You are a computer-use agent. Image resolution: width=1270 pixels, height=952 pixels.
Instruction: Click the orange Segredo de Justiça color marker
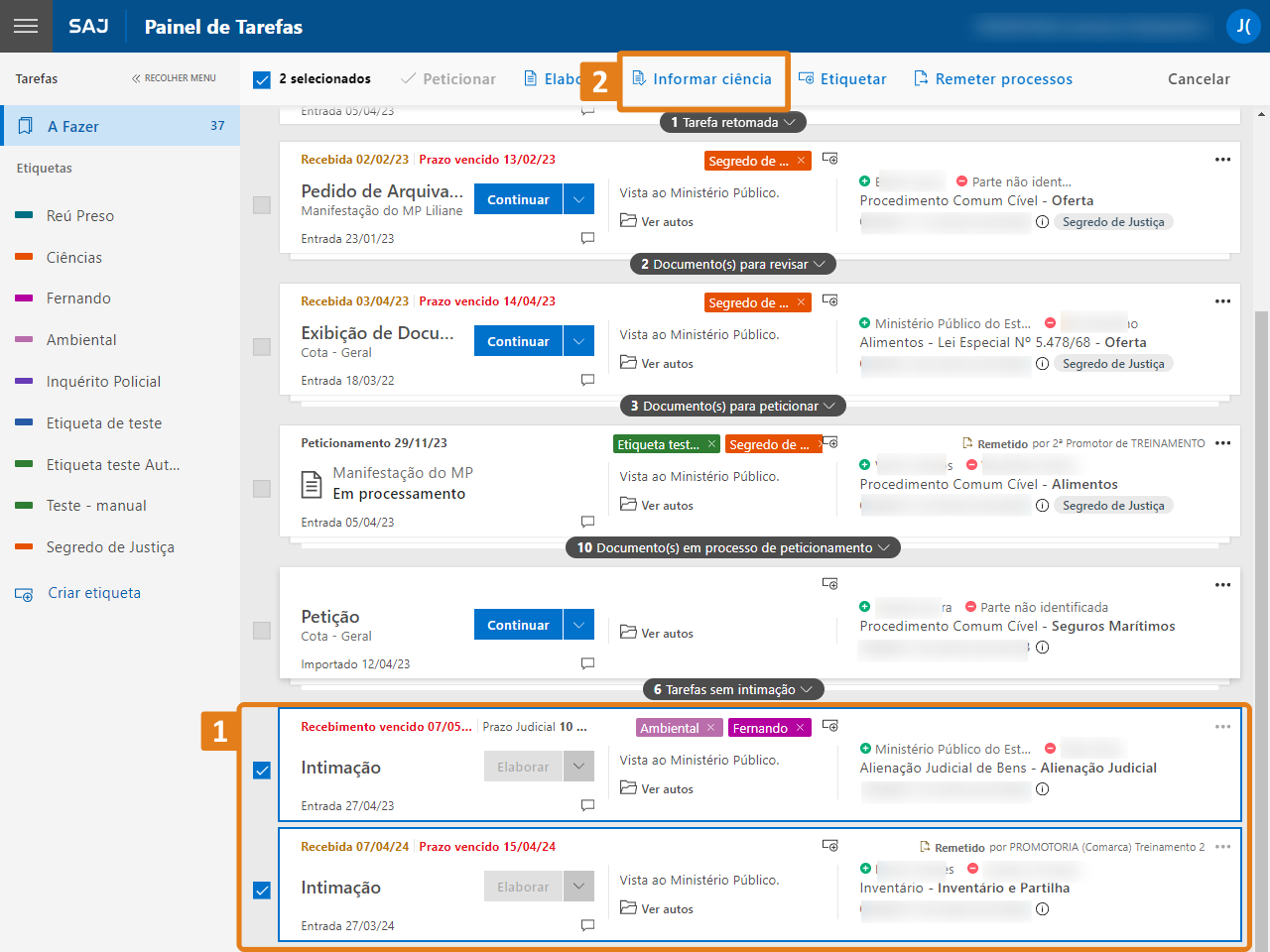(25, 547)
